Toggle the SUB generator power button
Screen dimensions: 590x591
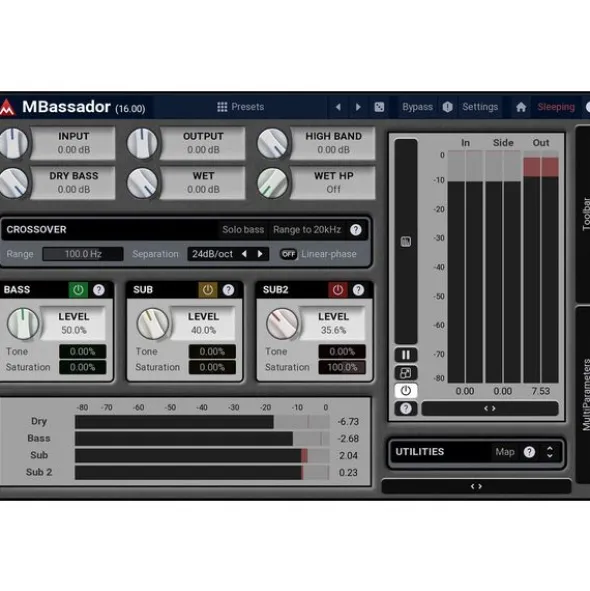click(208, 290)
